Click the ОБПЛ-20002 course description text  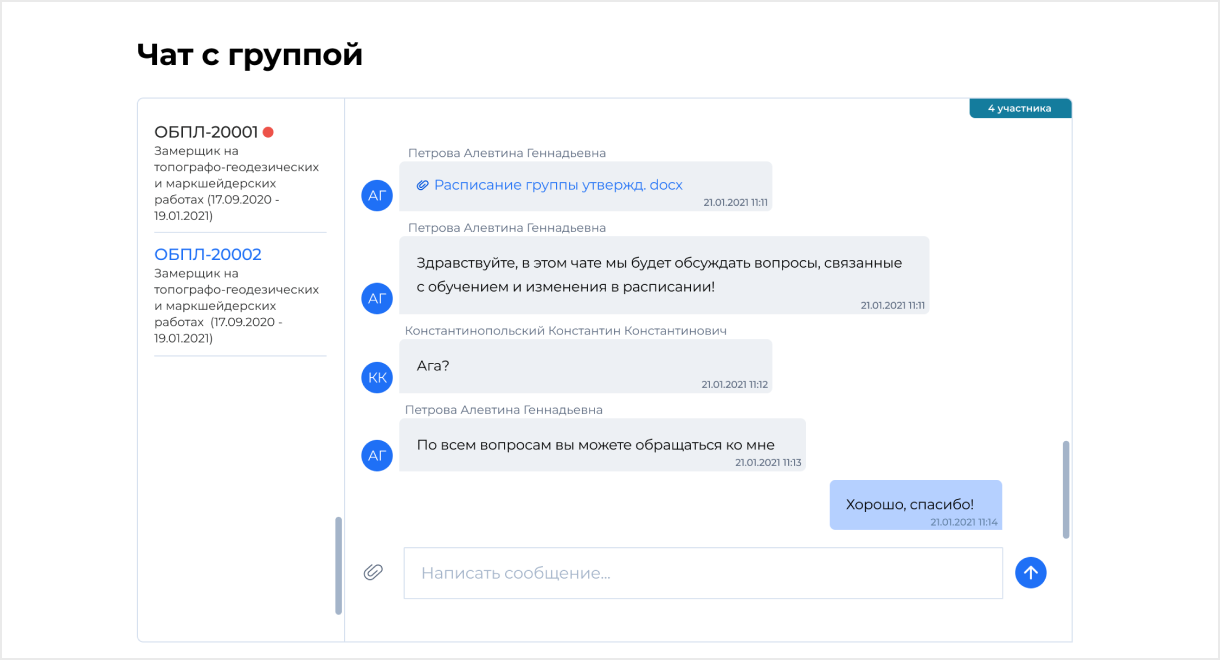pos(237,305)
